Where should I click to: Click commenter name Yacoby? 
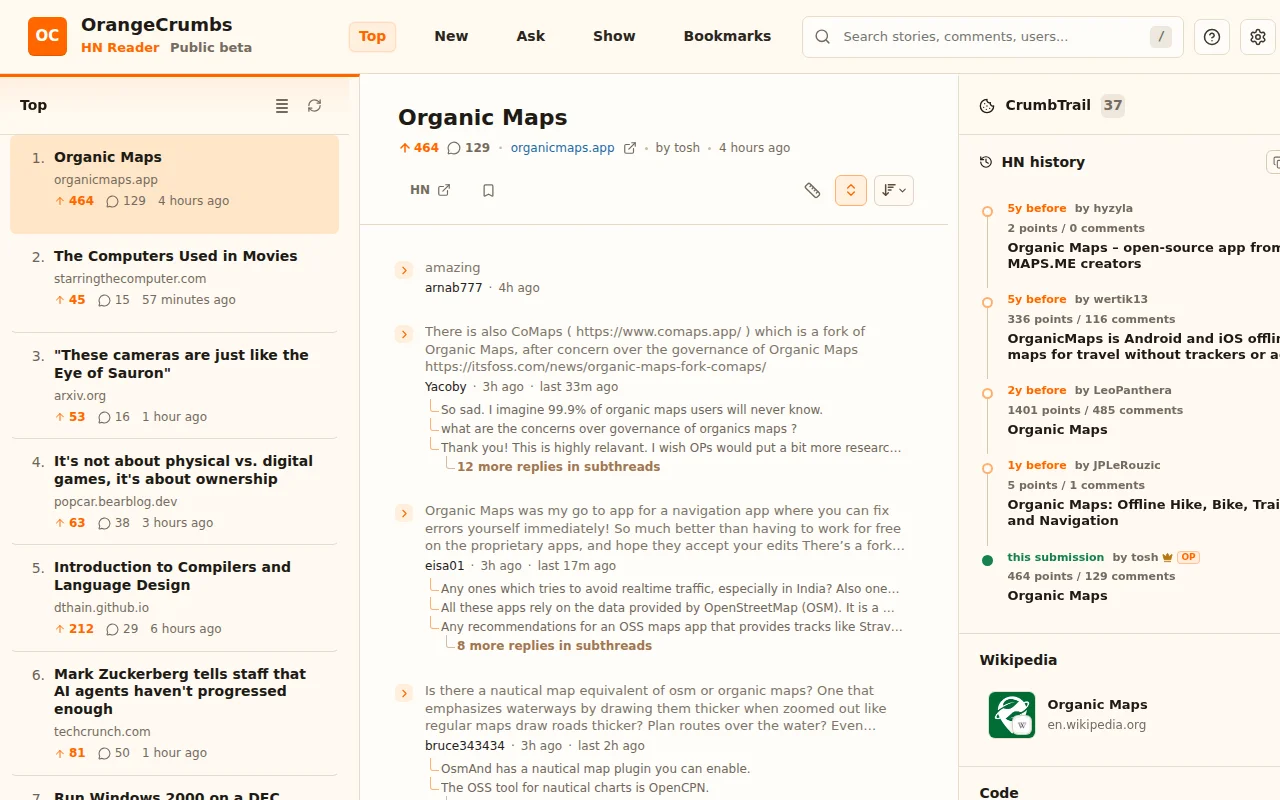point(446,387)
